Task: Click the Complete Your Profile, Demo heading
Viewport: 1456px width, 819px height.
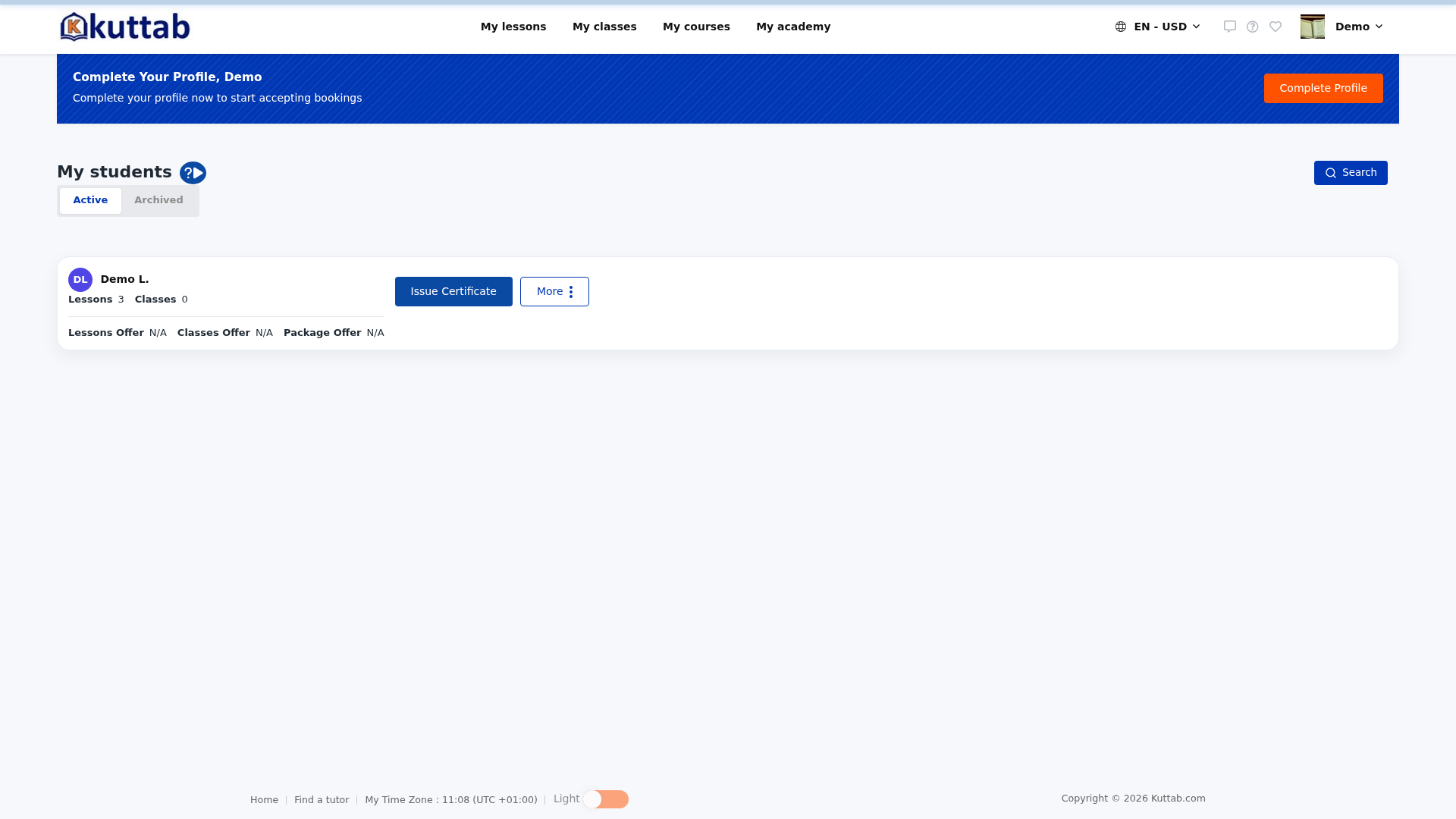Action: point(168,77)
